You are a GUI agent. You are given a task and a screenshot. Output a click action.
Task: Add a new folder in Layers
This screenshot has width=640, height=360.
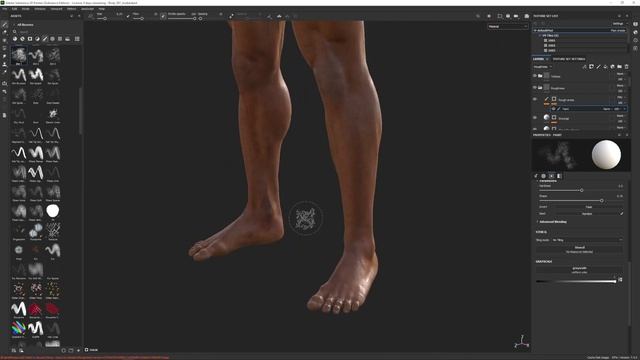pyautogui.click(x=620, y=67)
